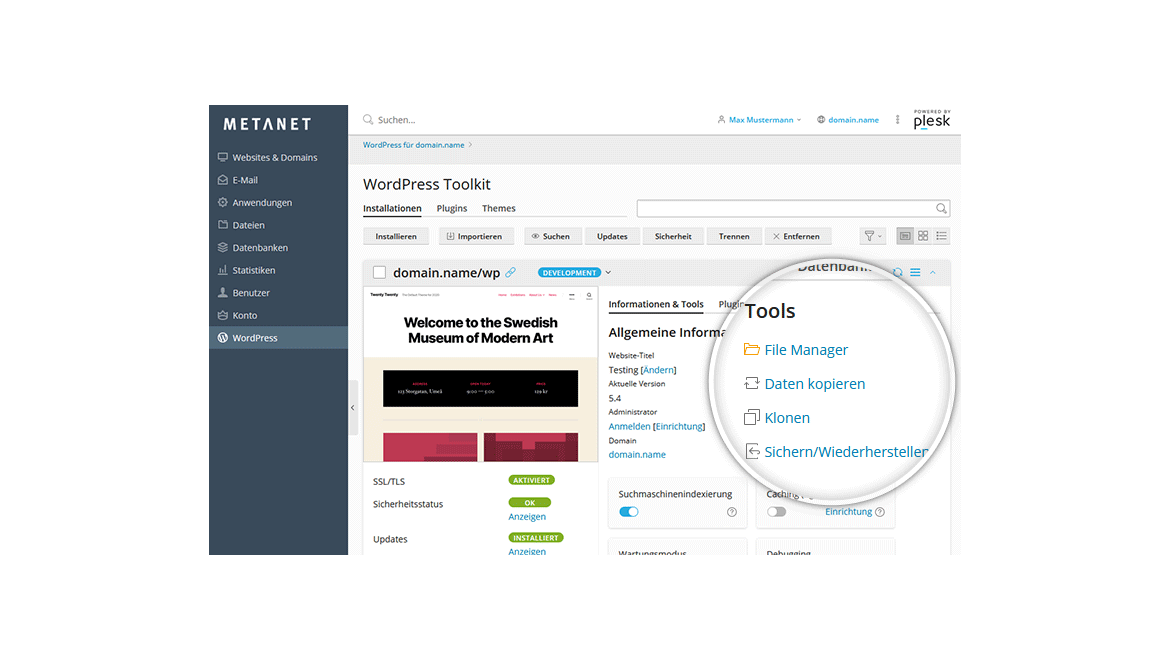The width and height of the screenshot is (1170, 660).
Task: Click the Sichern/Wiederherstellen backup icon
Action: tap(752, 451)
